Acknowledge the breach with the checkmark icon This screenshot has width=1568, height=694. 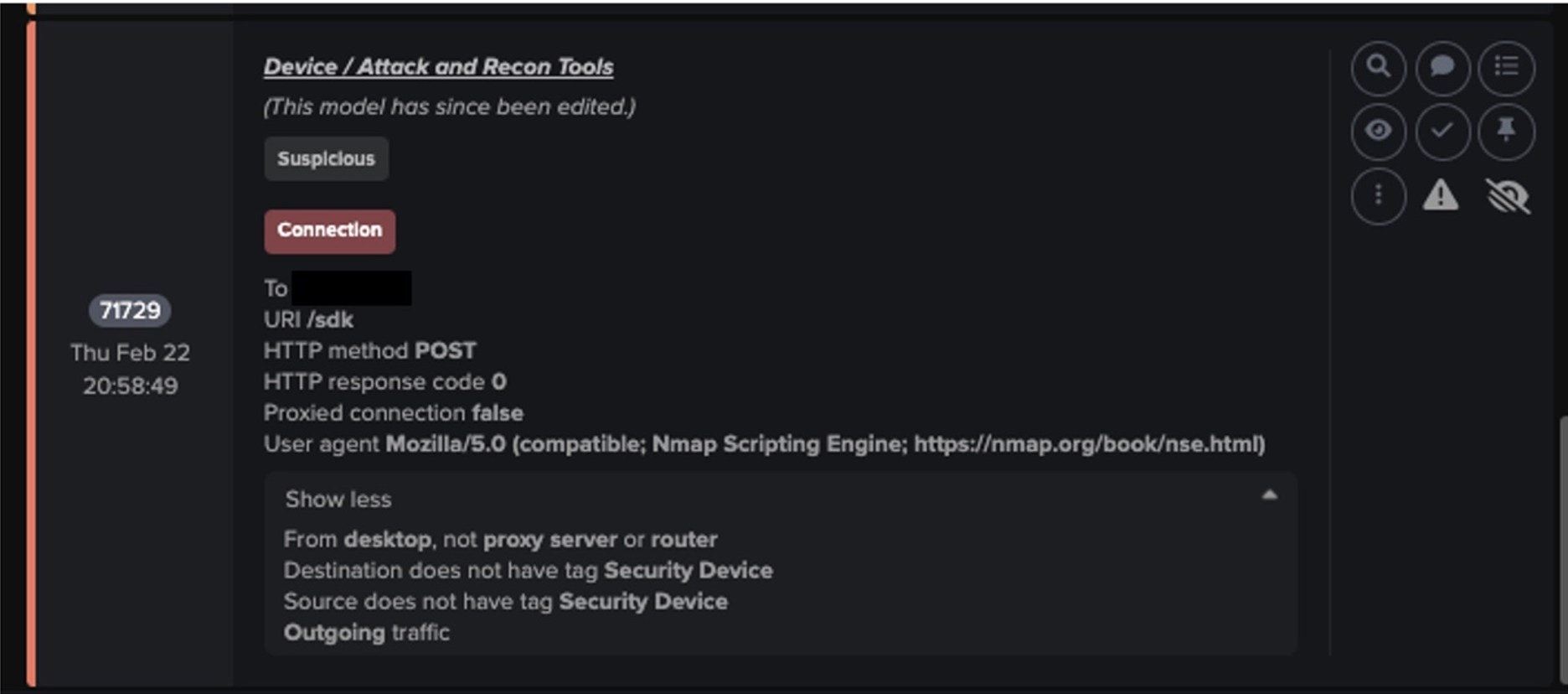1442,131
